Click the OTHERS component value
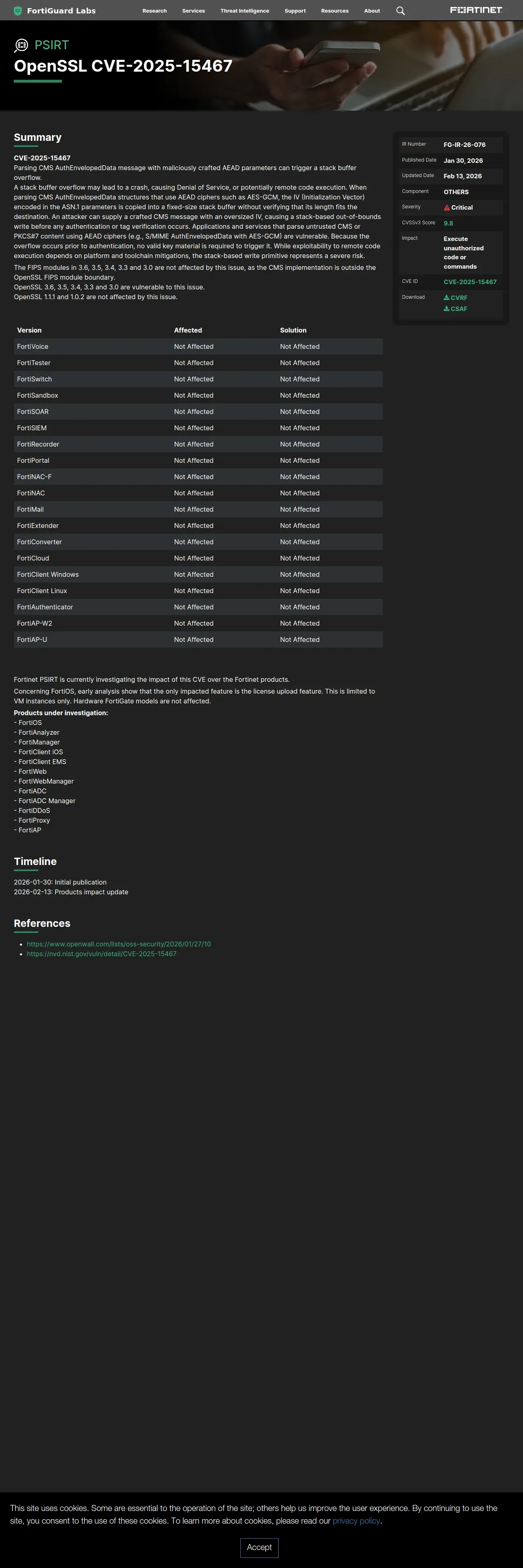 click(x=456, y=192)
